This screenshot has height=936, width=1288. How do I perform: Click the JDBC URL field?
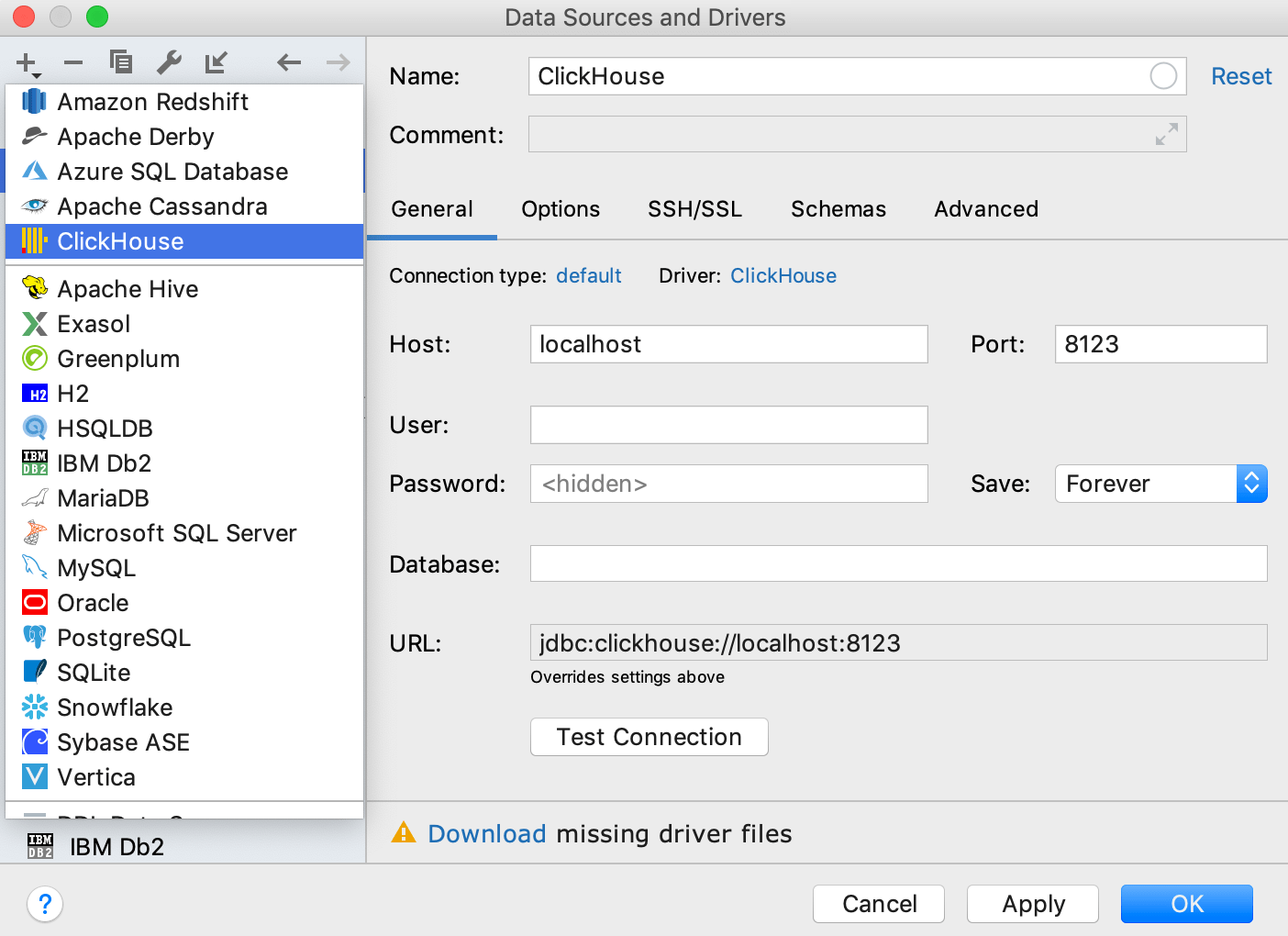(899, 642)
